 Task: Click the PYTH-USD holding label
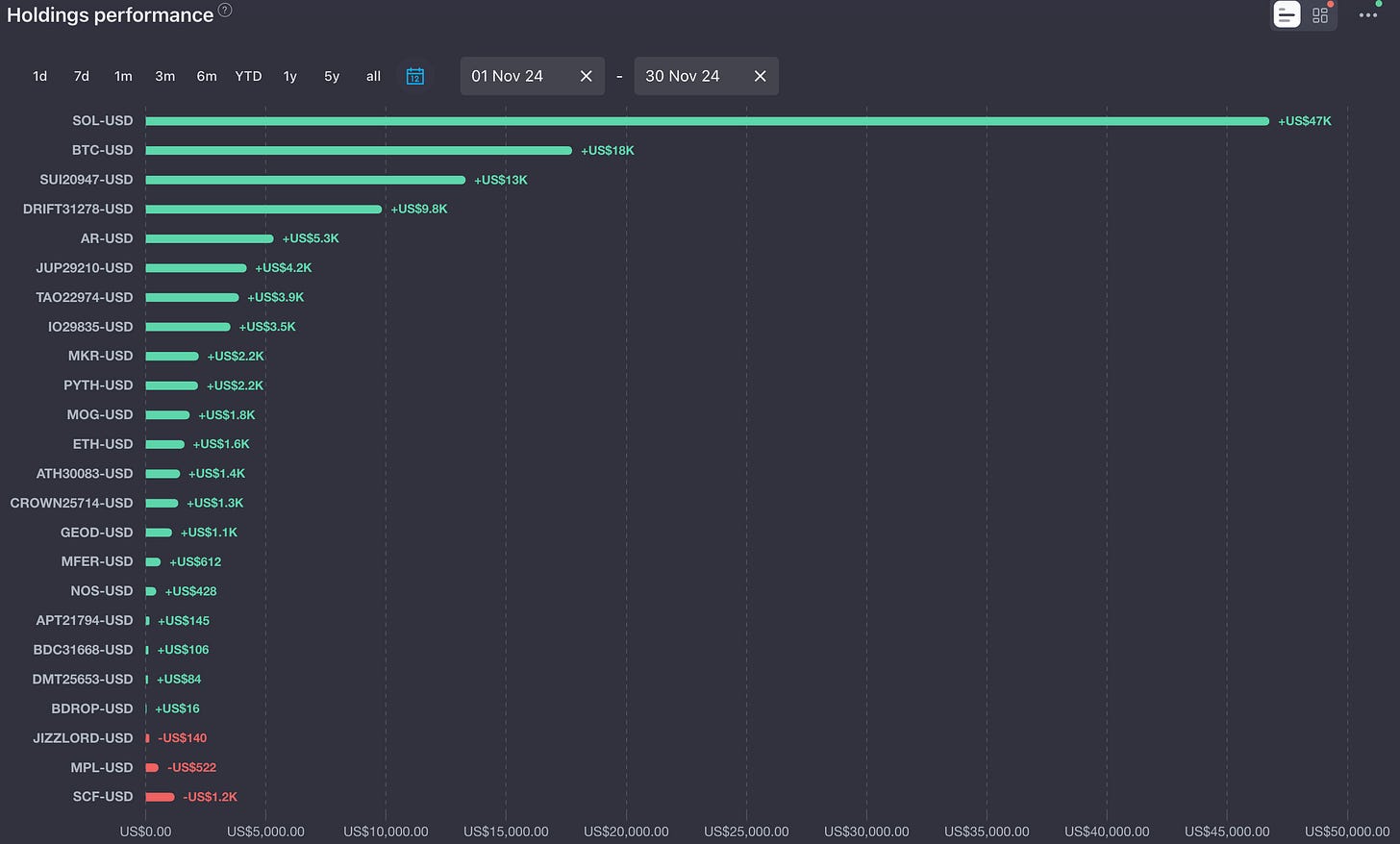click(x=98, y=385)
